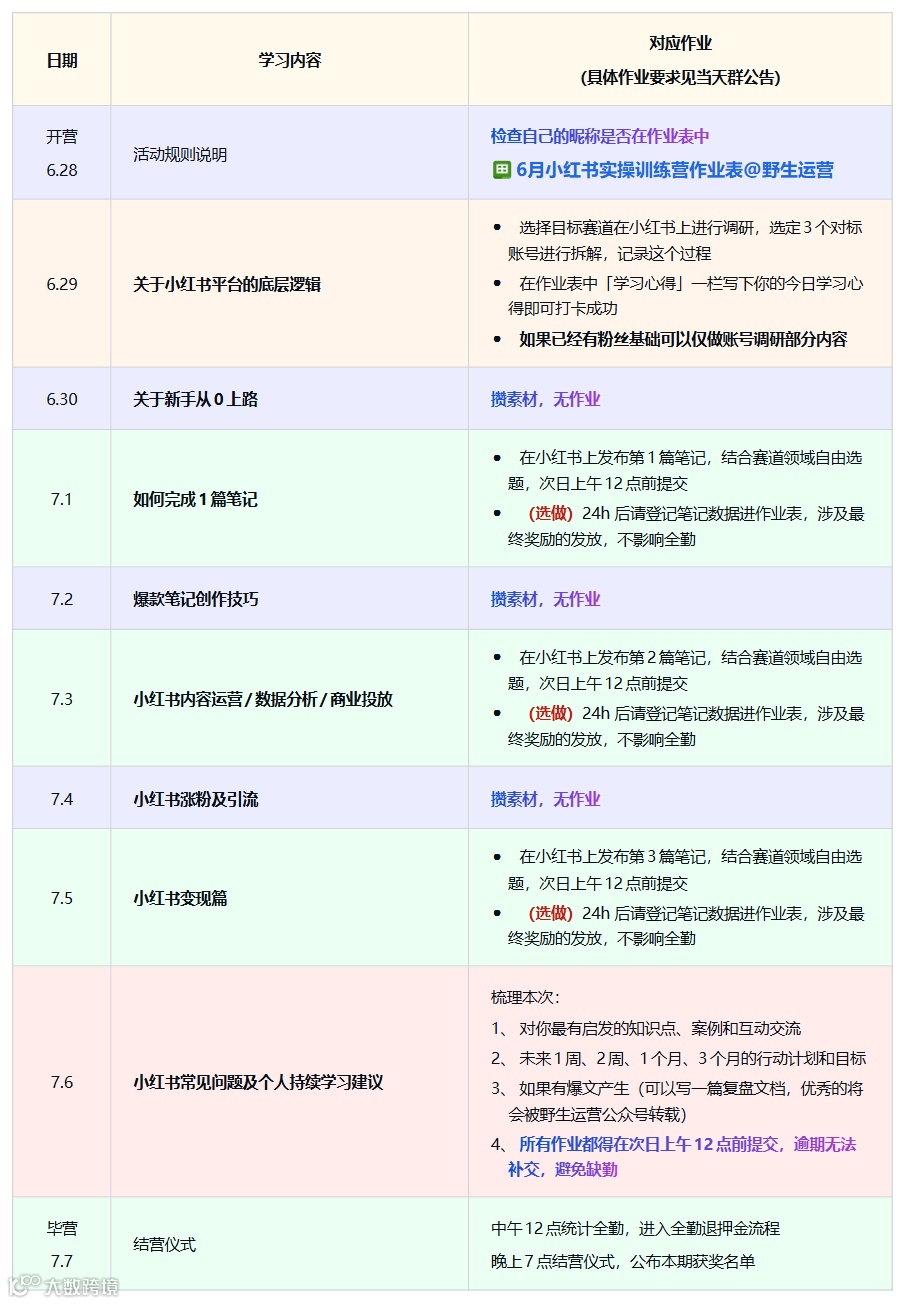Click 小红书常见问题及个人持续学习建议 cell
The image size is (908, 1304).
(290, 1082)
